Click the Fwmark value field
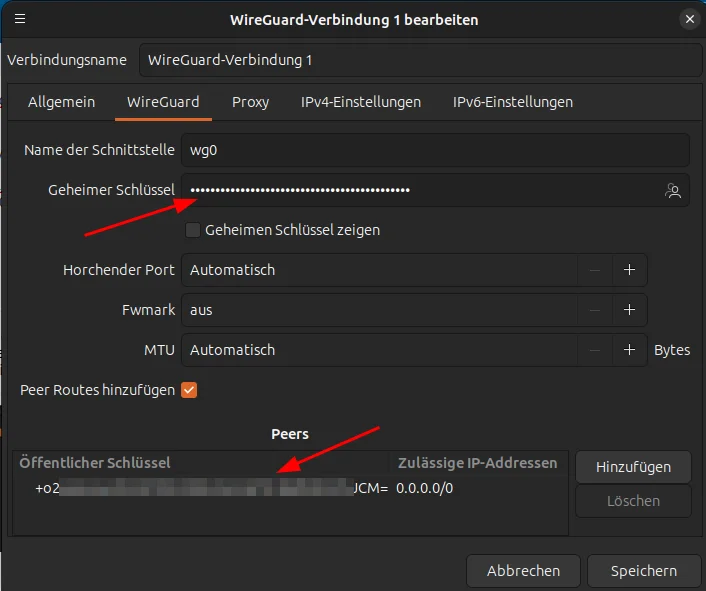Viewport: 706px width, 591px height. coord(379,310)
